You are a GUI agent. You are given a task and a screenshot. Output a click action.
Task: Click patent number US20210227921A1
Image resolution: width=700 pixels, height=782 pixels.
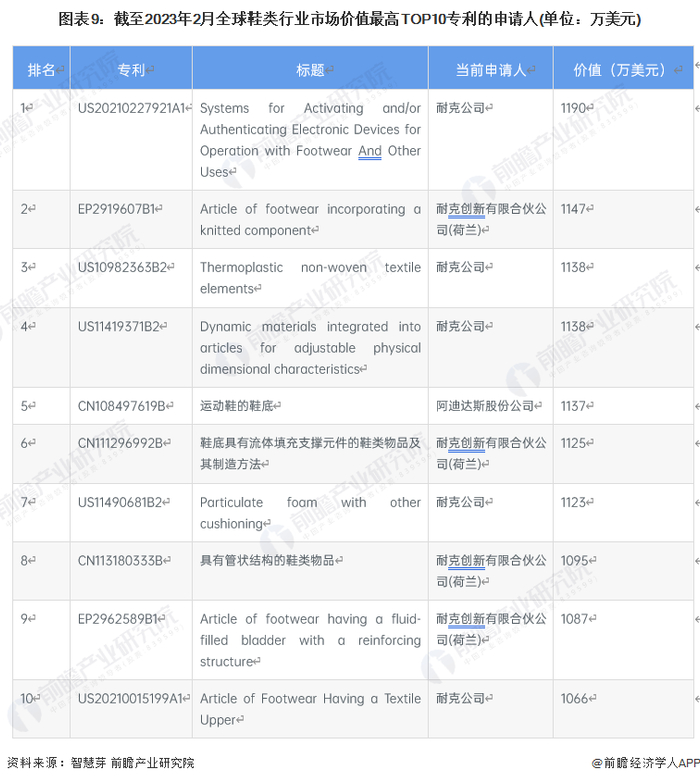pyautogui.click(x=131, y=108)
